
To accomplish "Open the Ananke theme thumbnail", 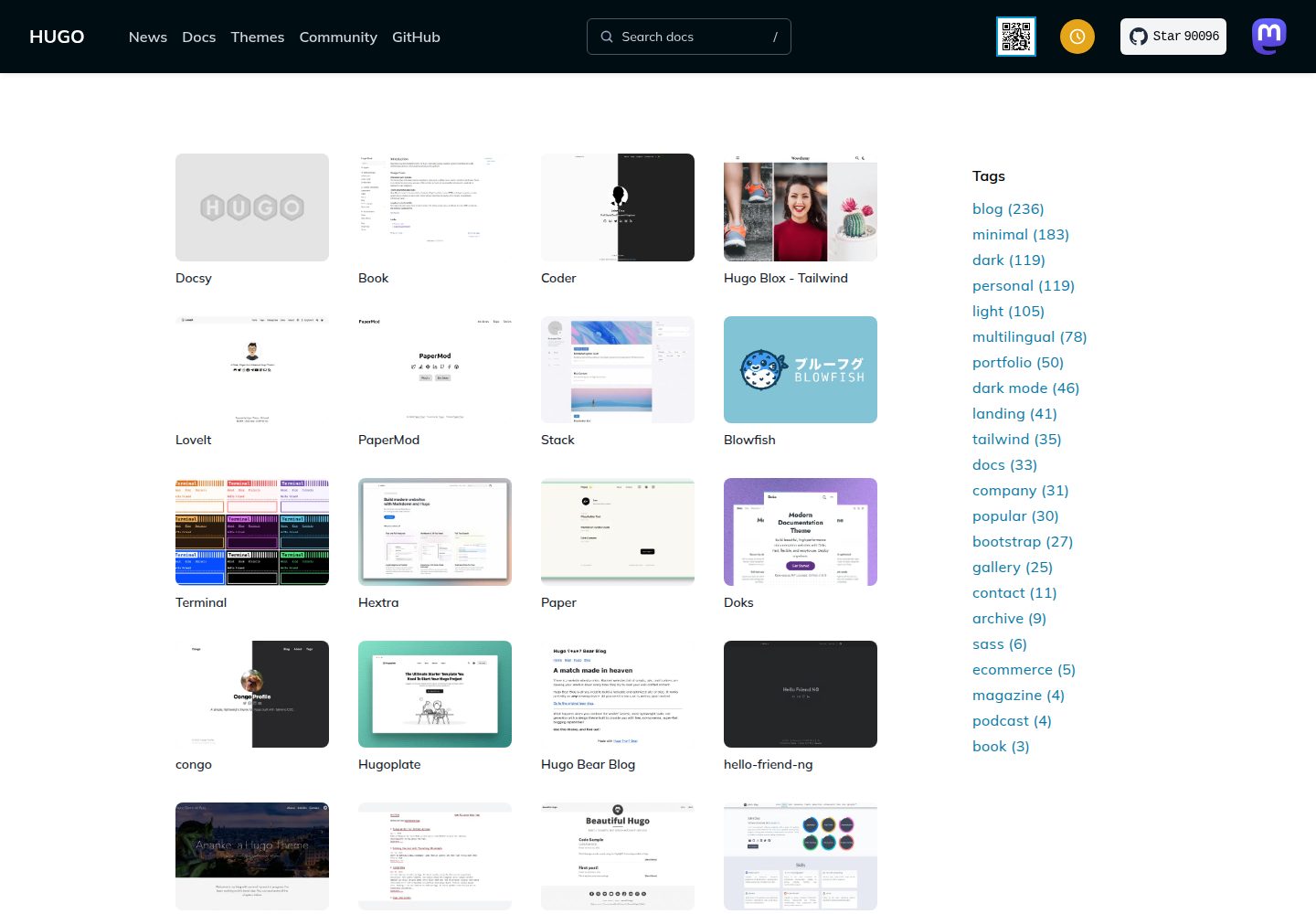I will point(252,856).
